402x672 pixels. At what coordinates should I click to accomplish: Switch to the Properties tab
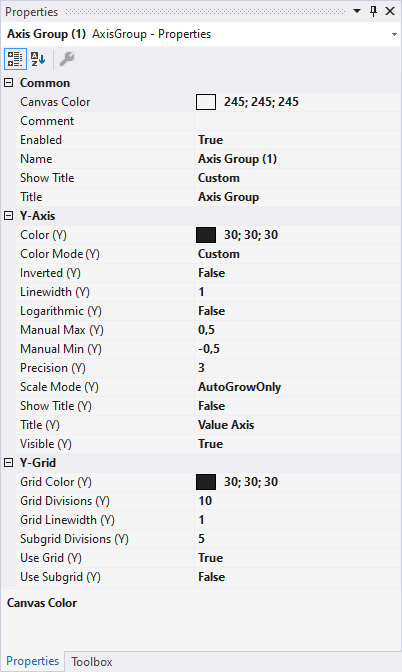coord(33,661)
